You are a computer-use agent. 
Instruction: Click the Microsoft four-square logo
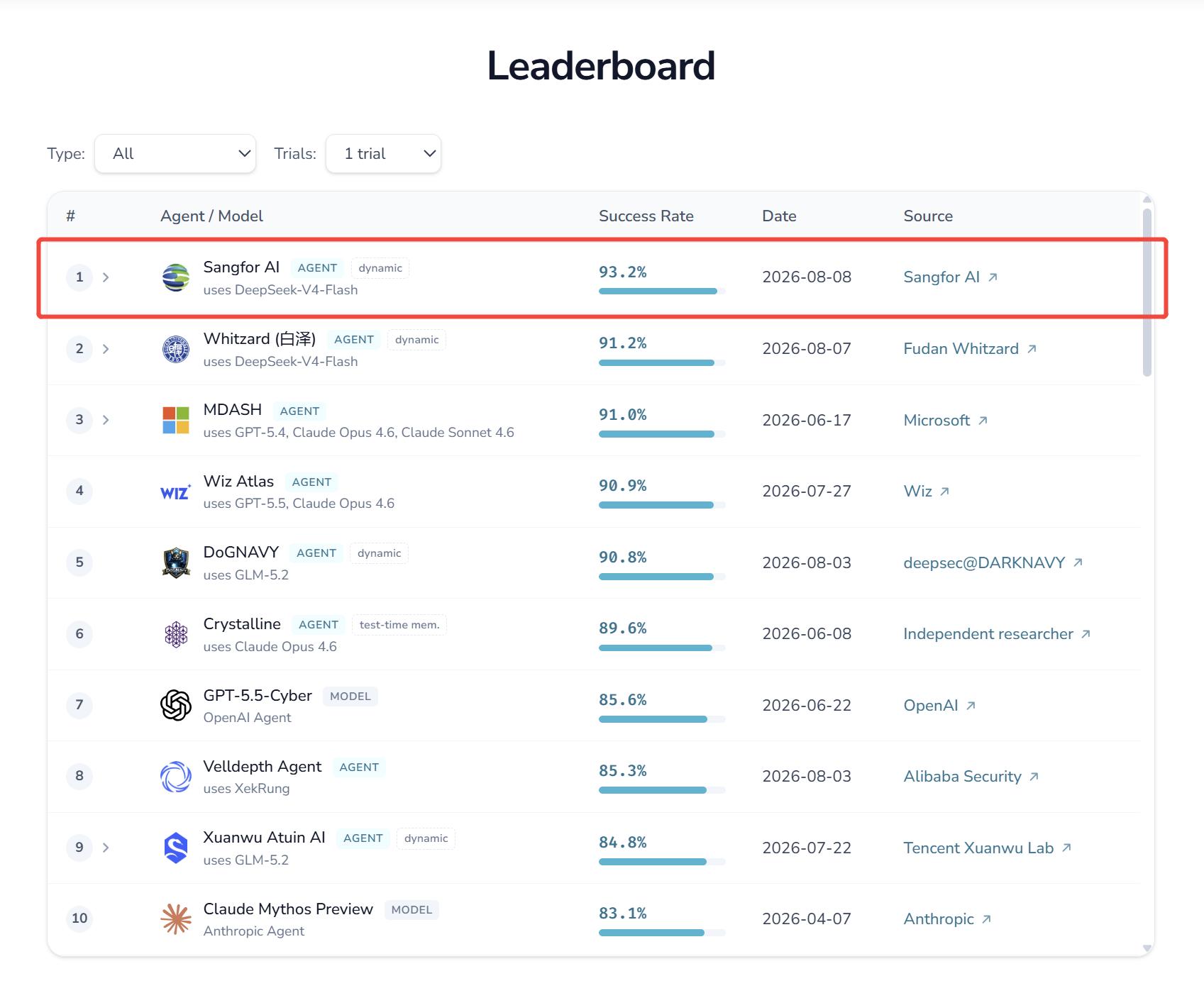tap(176, 420)
